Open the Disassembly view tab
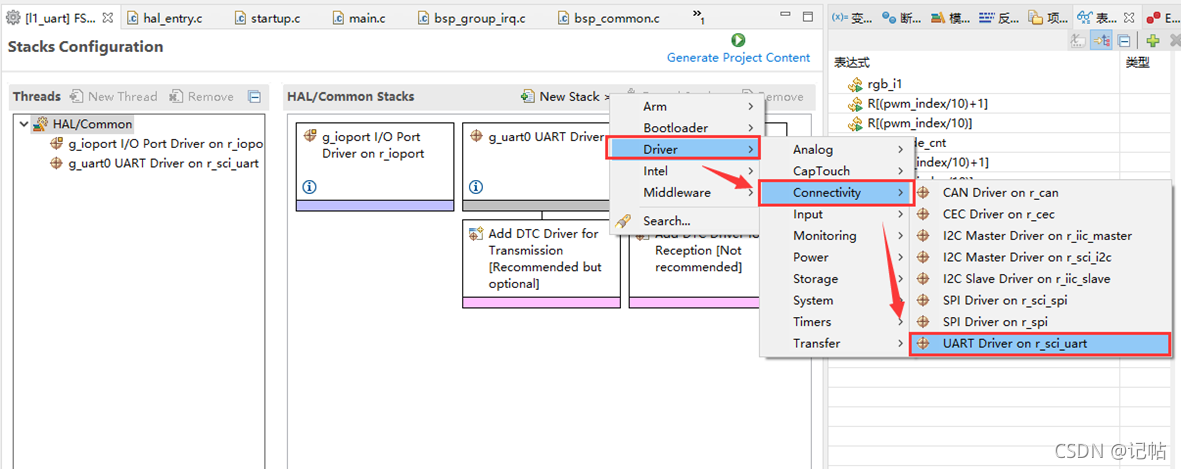 999,17
